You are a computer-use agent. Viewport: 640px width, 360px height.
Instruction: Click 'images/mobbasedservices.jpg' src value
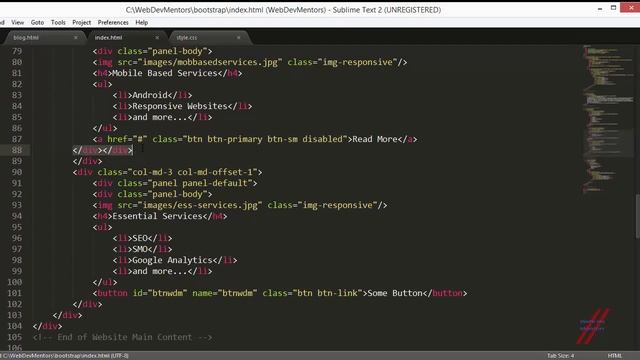click(210, 62)
